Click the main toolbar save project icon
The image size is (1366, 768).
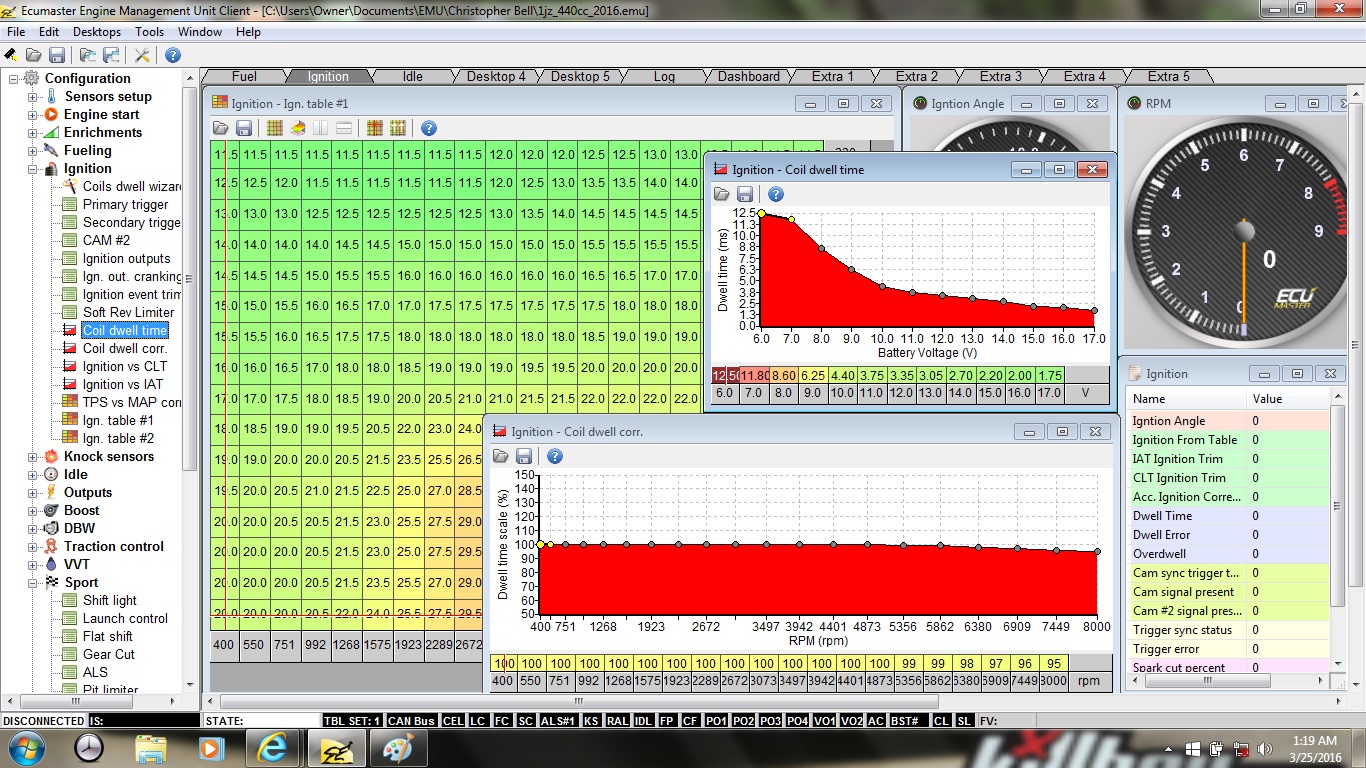click(57, 55)
